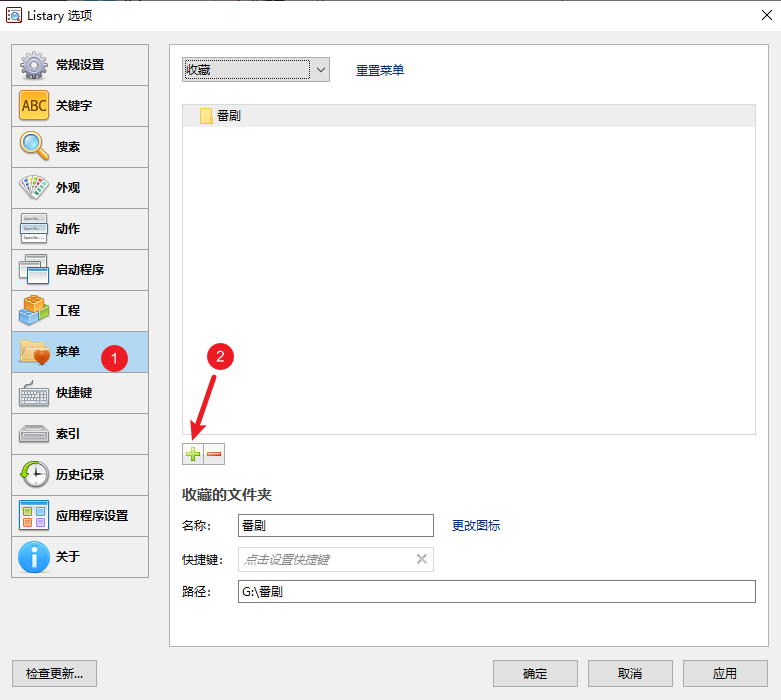Viewport: 781px width, 700px height.
Task: Click the 取消 cancel button
Action: pyautogui.click(x=630, y=674)
